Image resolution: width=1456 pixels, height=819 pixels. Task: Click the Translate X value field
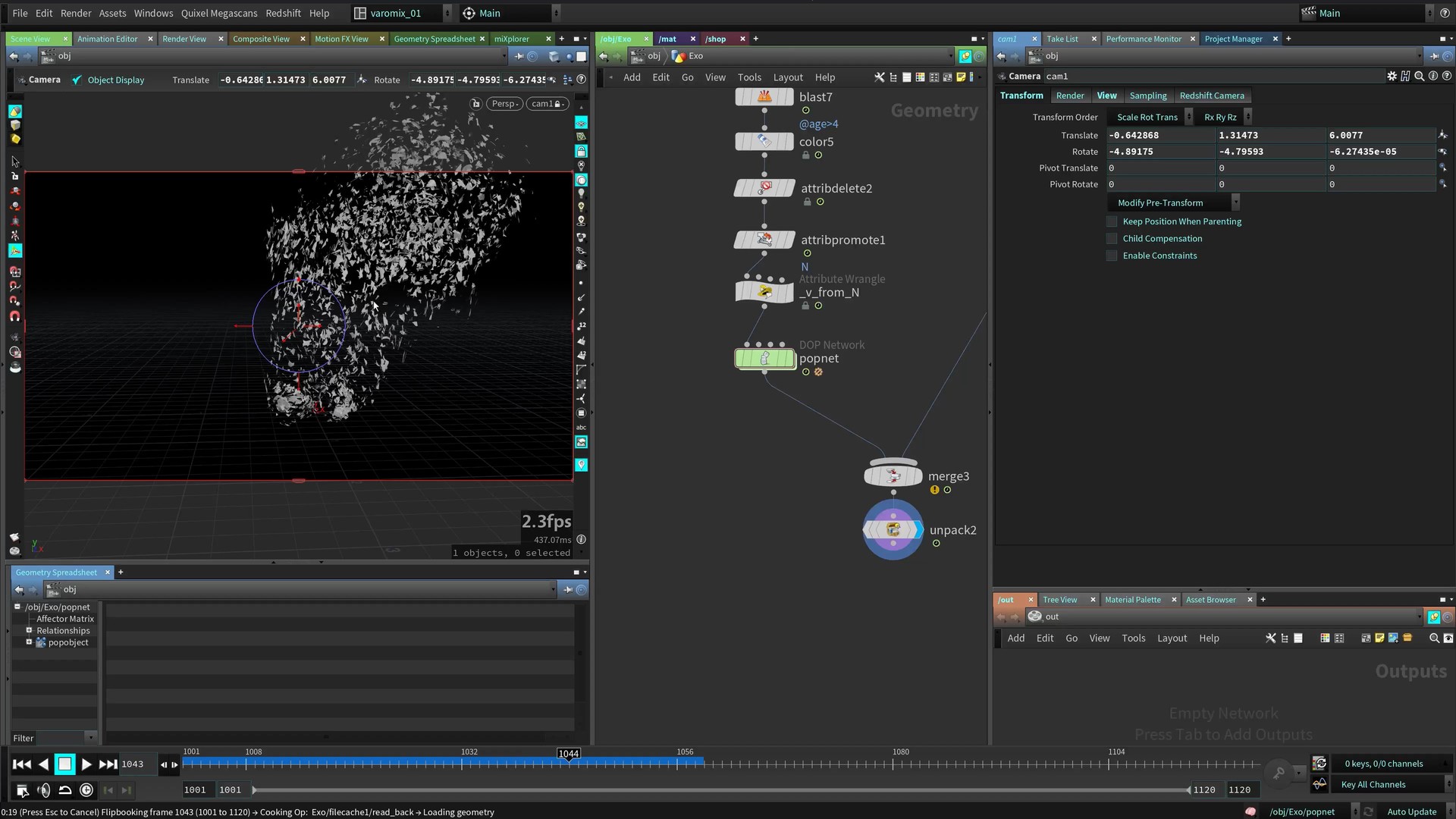click(1160, 135)
